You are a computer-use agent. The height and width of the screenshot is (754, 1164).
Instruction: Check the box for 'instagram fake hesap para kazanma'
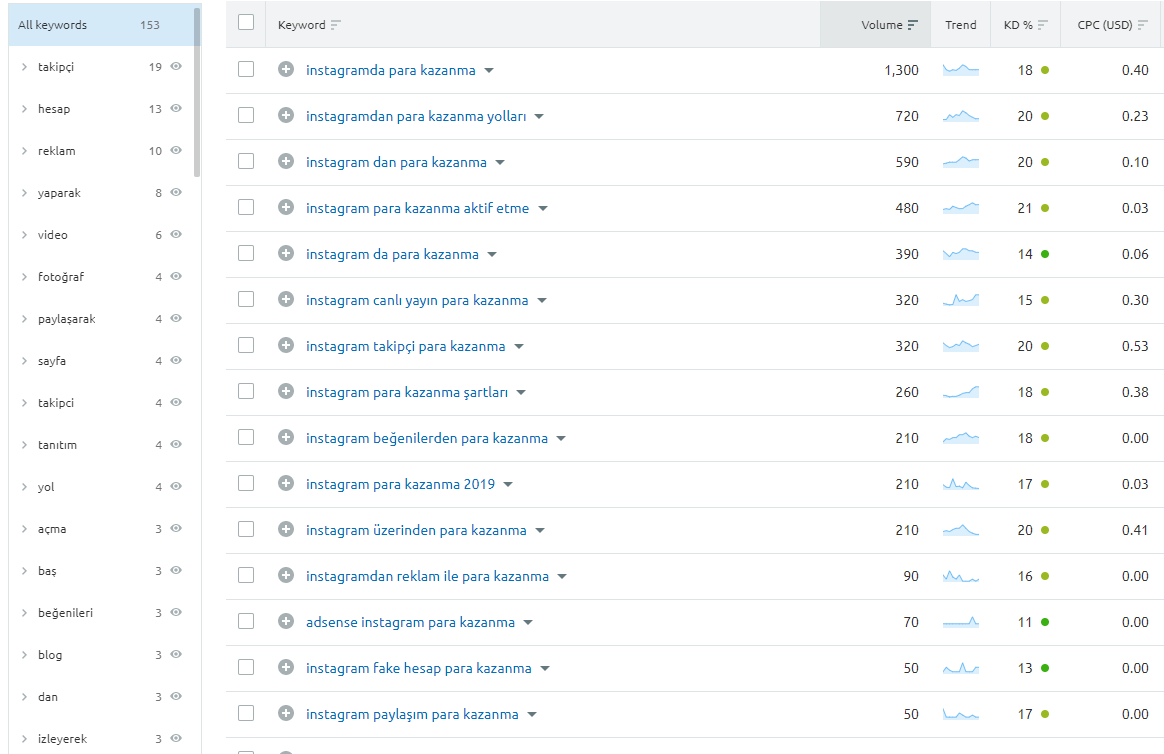pyautogui.click(x=246, y=667)
